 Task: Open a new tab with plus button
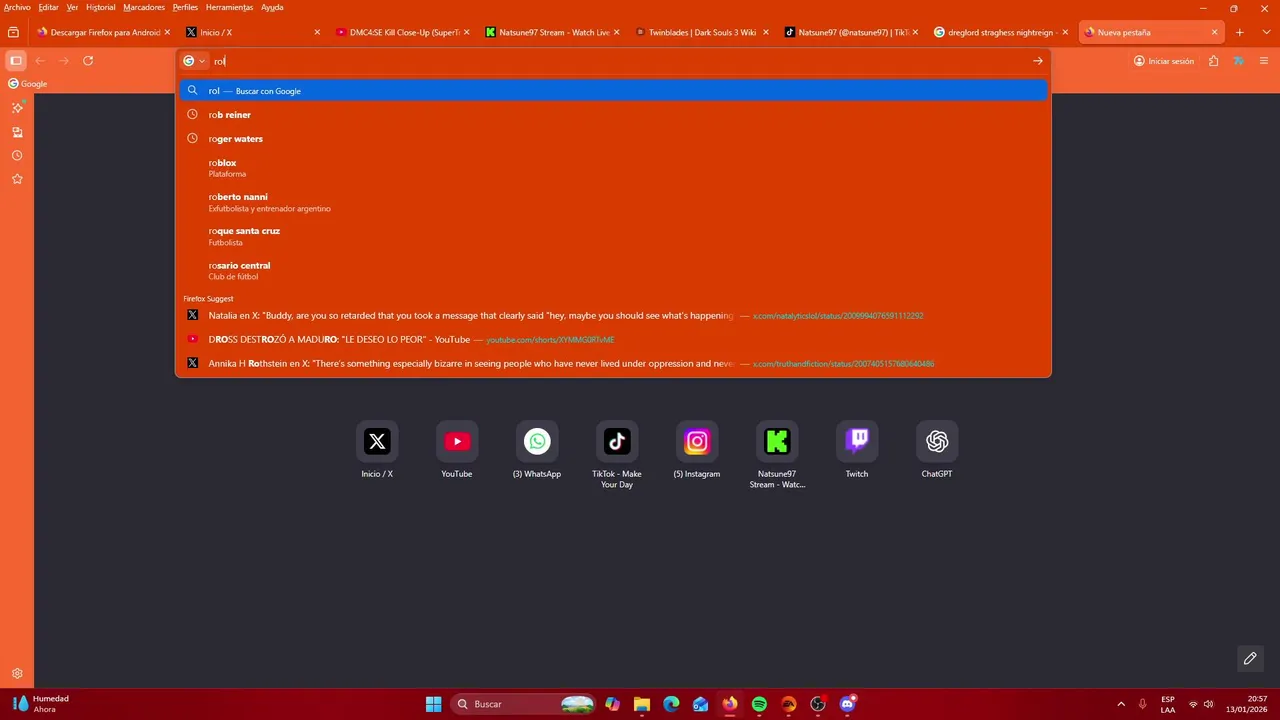(x=1239, y=32)
